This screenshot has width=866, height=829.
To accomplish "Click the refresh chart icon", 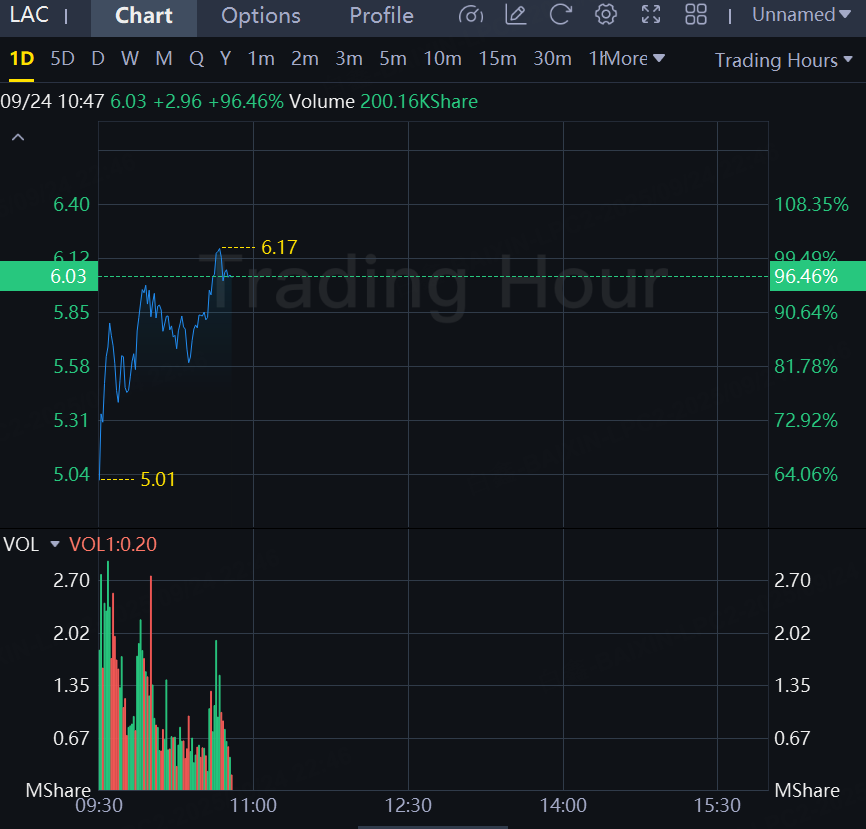I will [560, 15].
